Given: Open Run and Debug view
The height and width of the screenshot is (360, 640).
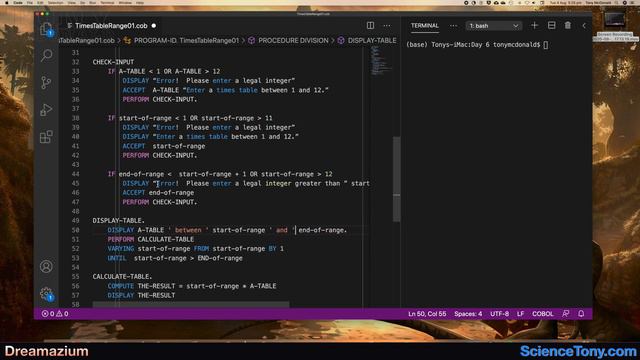Looking at the screenshot, I should point(46,109).
